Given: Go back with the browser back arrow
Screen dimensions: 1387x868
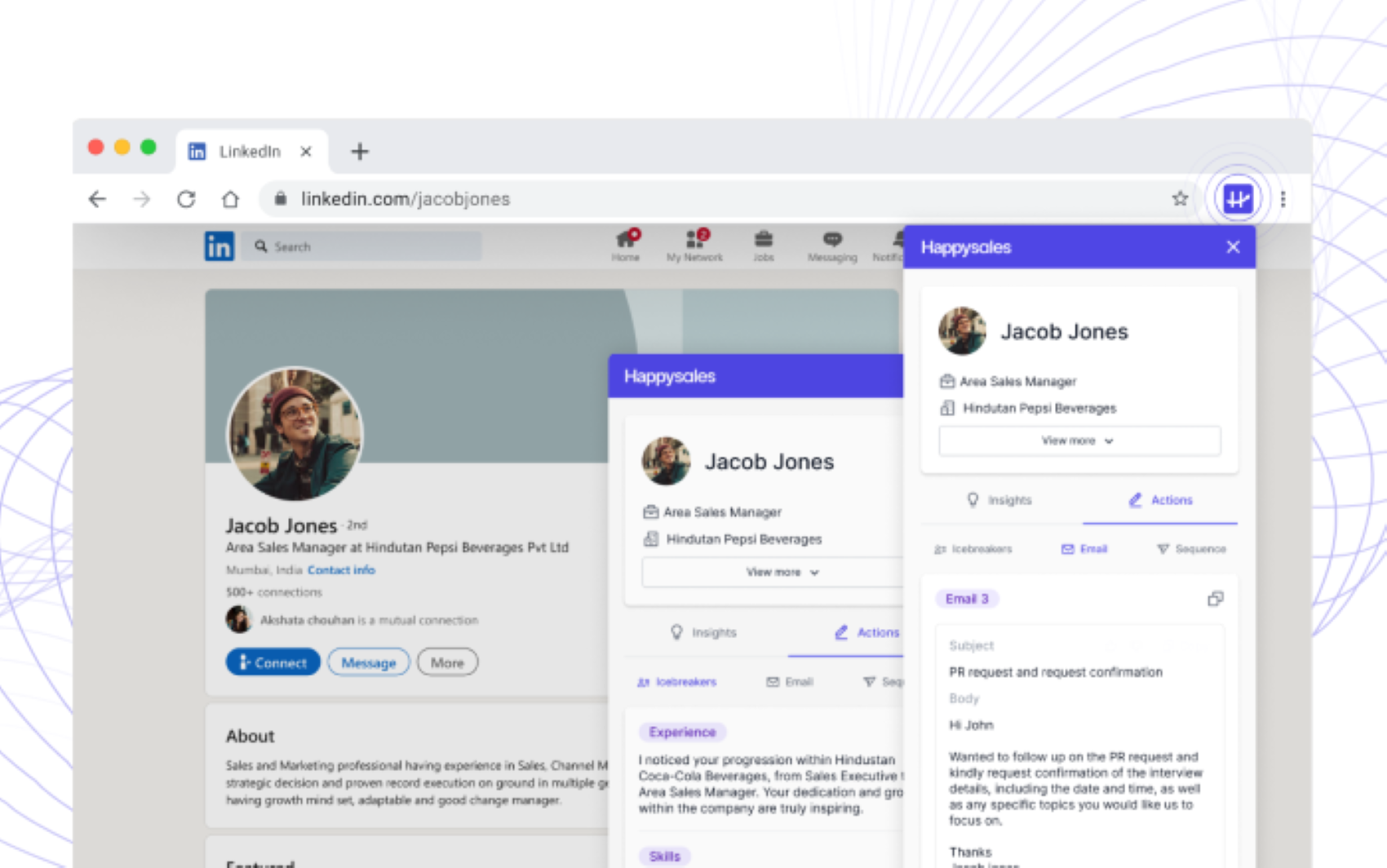Looking at the screenshot, I should pos(97,199).
